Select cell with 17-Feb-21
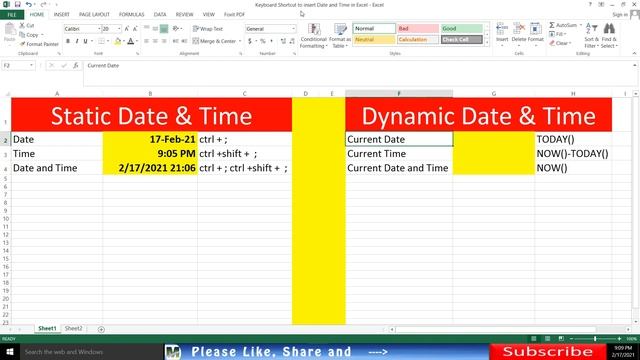This screenshot has width=640, height=360. pyautogui.click(x=150, y=139)
